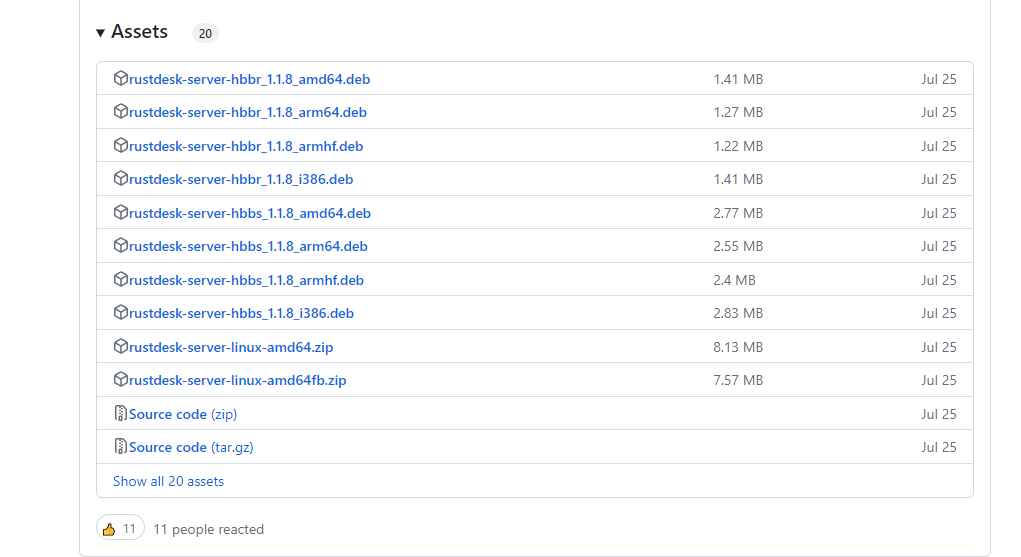
Task: Collapse the Assets section triangle
Action: [100, 33]
